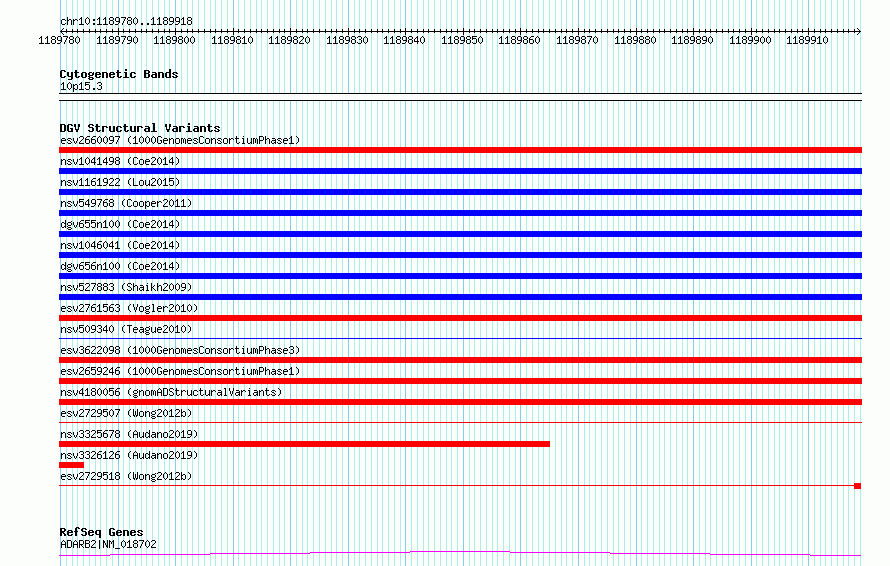Screen dimensions: 890x566
Task: Click ruler coordinate 1189790
Action: 117,40
